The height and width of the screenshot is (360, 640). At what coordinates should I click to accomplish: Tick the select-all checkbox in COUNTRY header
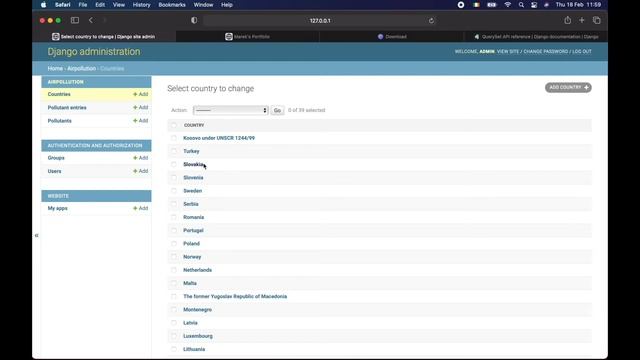click(x=174, y=125)
